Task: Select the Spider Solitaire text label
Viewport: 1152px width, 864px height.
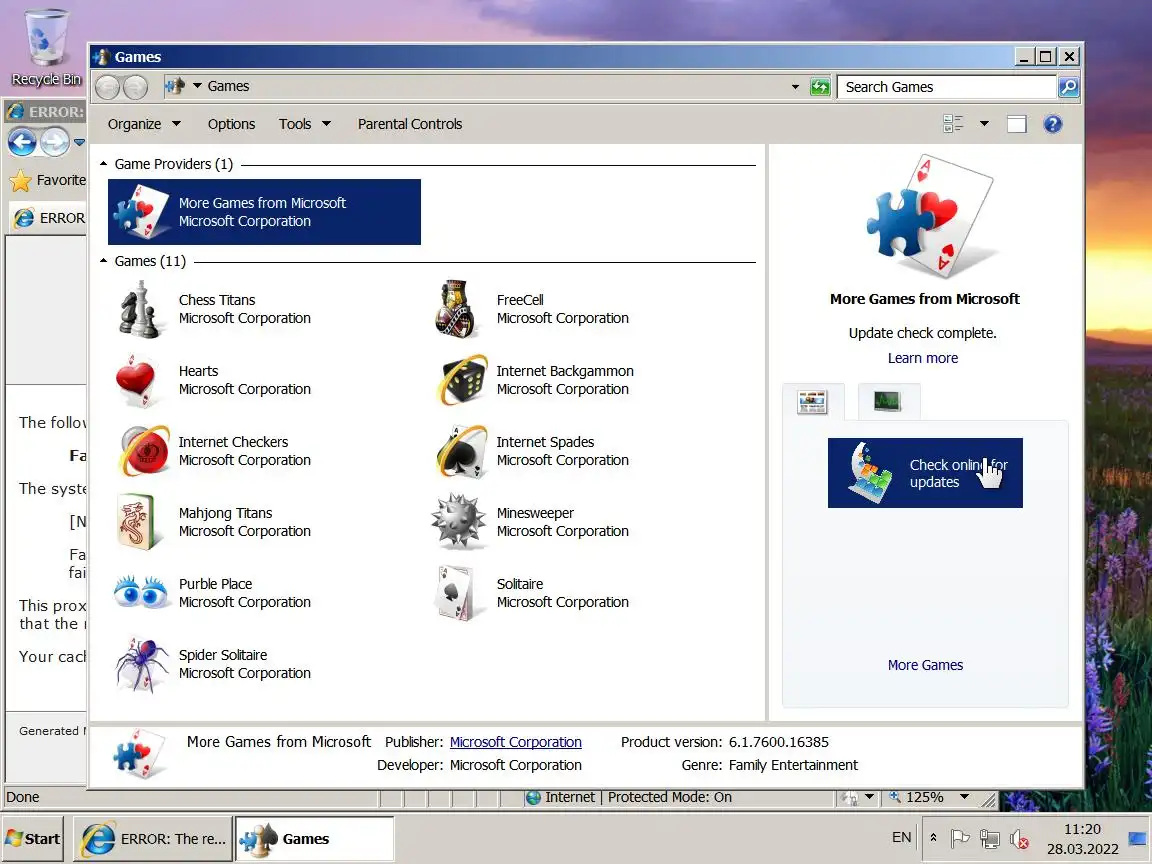Action: 223,655
